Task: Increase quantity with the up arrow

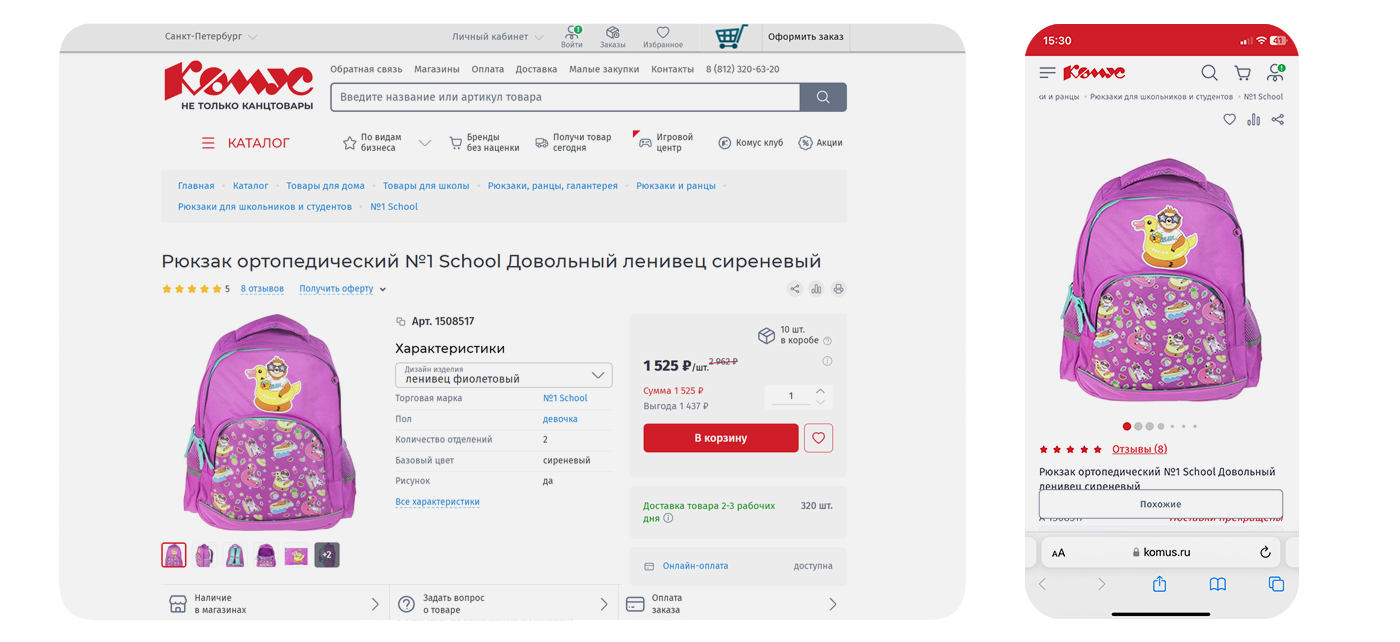Action: click(x=820, y=390)
